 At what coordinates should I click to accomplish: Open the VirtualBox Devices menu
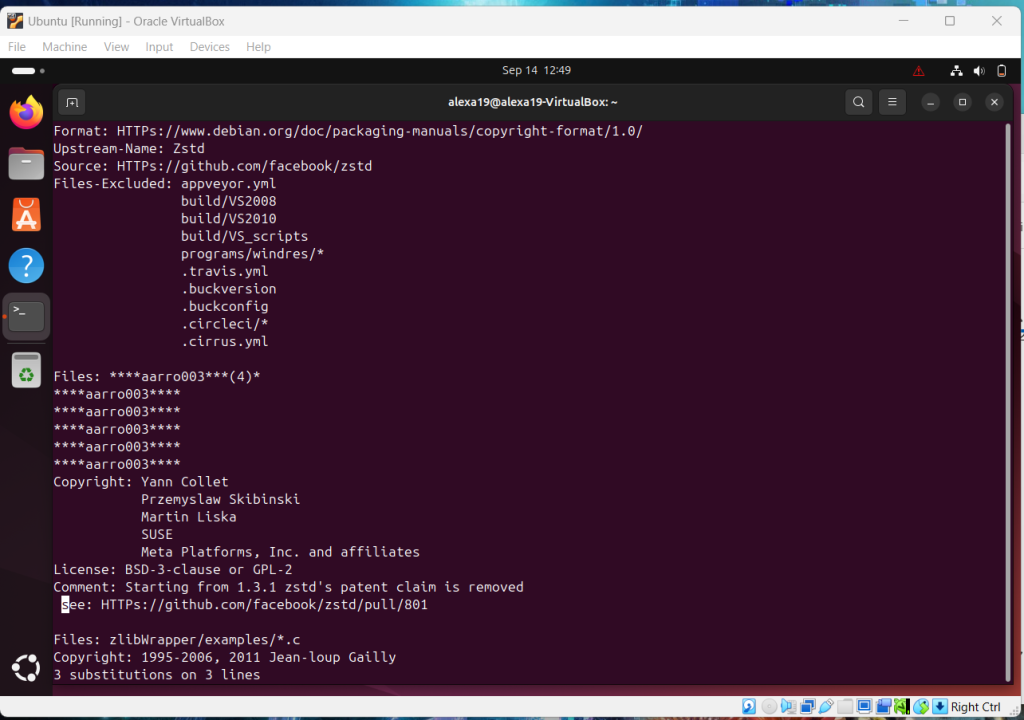209,47
